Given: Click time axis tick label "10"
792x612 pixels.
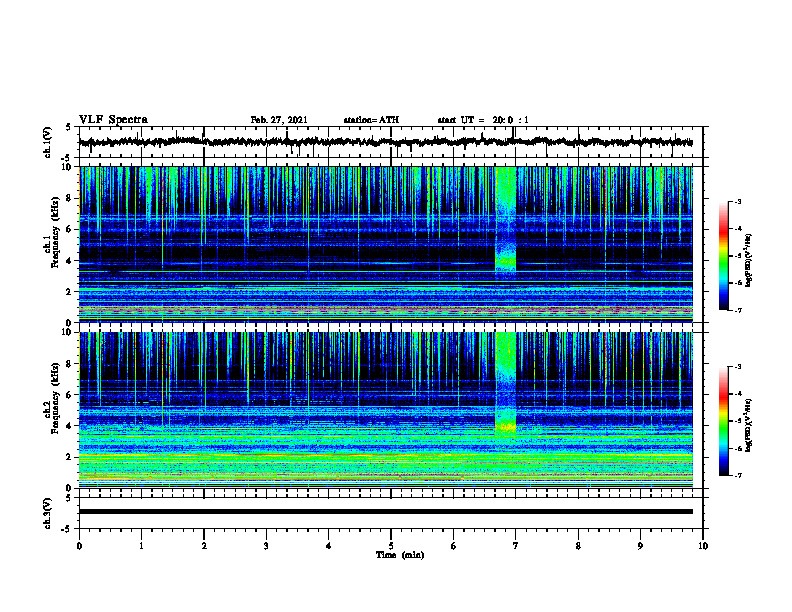Looking at the screenshot, I should (703, 546).
